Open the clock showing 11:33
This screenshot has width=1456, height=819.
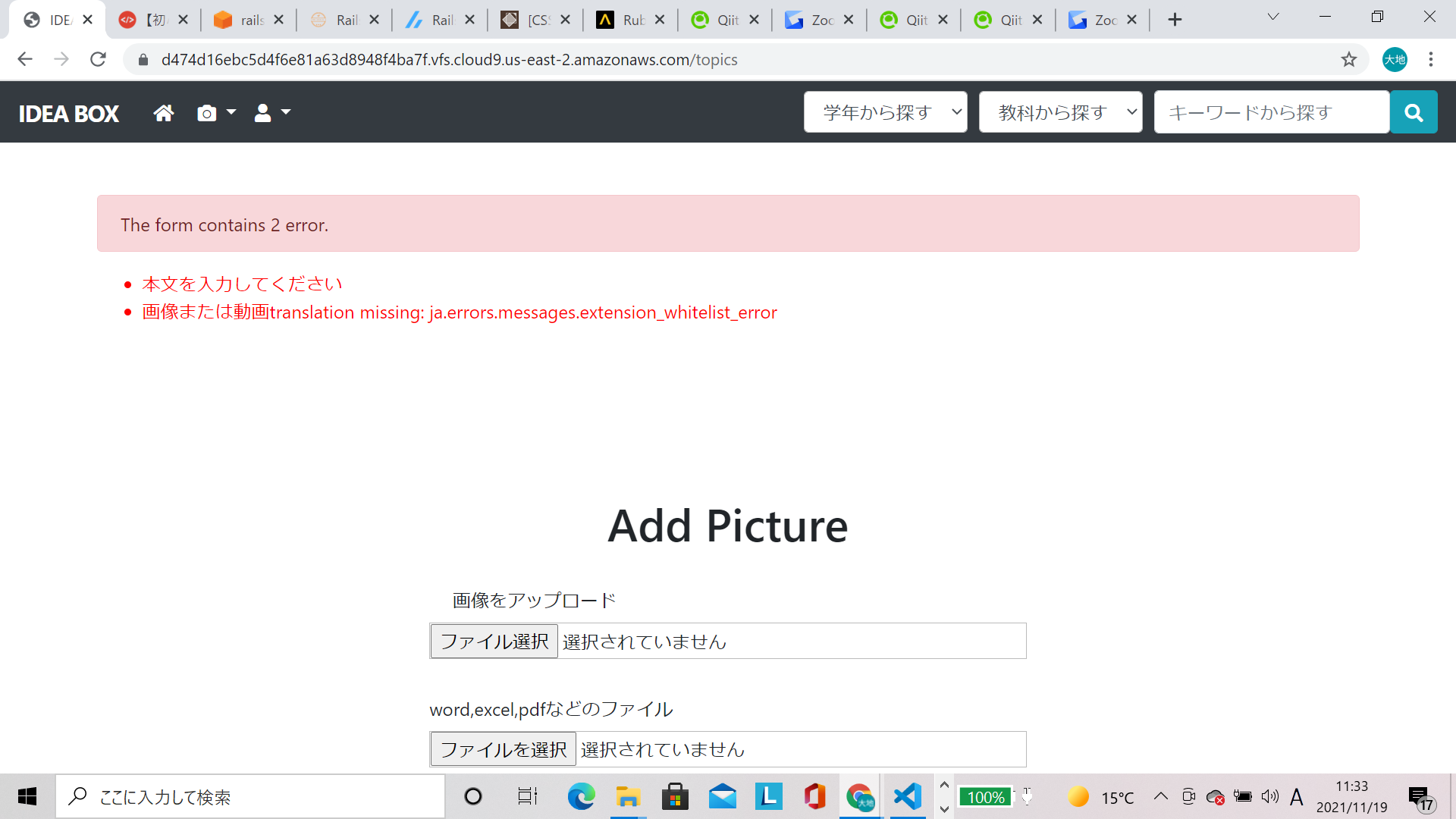coord(1351,796)
